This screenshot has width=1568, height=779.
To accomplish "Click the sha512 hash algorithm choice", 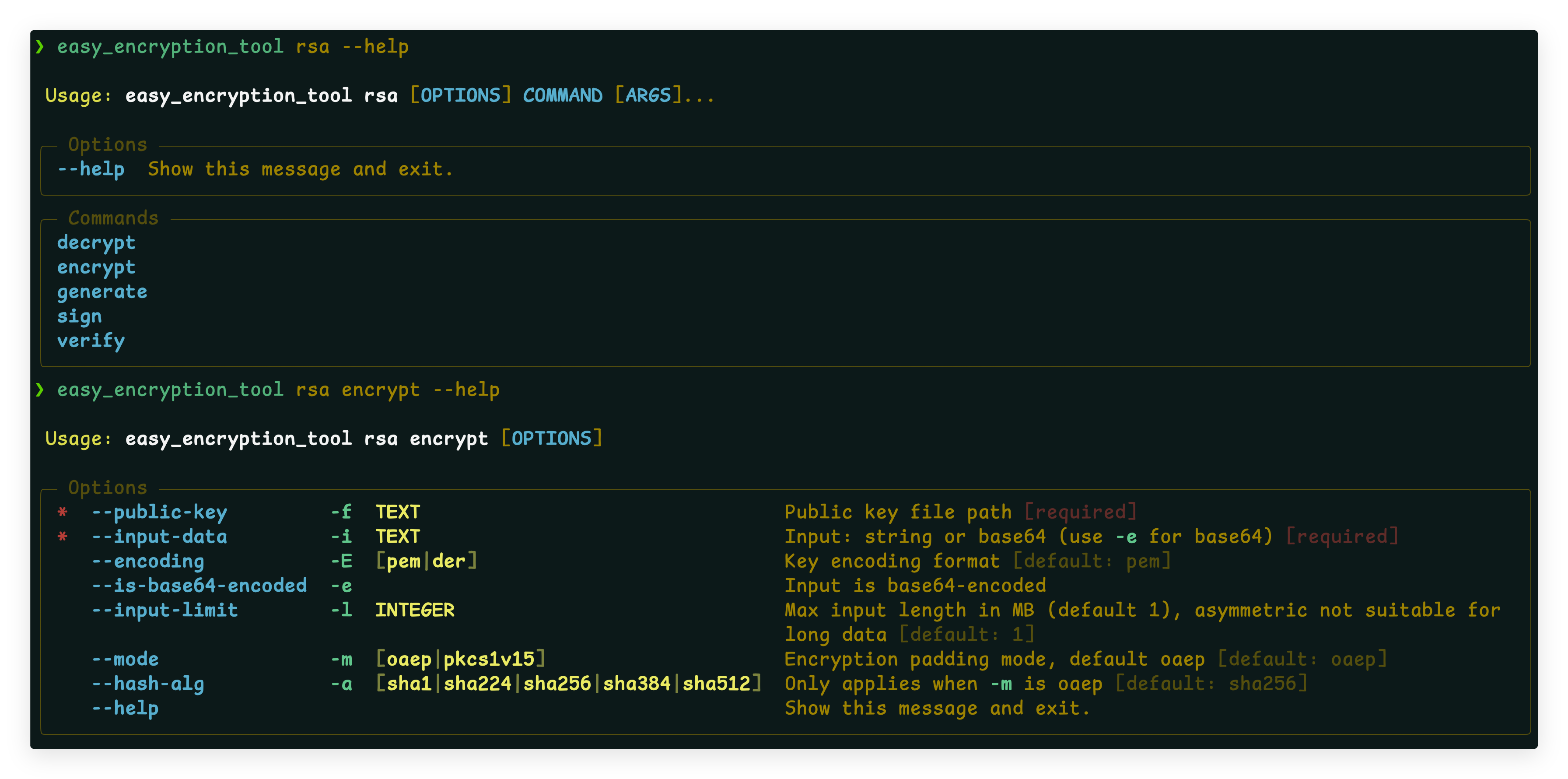I will 716,684.
